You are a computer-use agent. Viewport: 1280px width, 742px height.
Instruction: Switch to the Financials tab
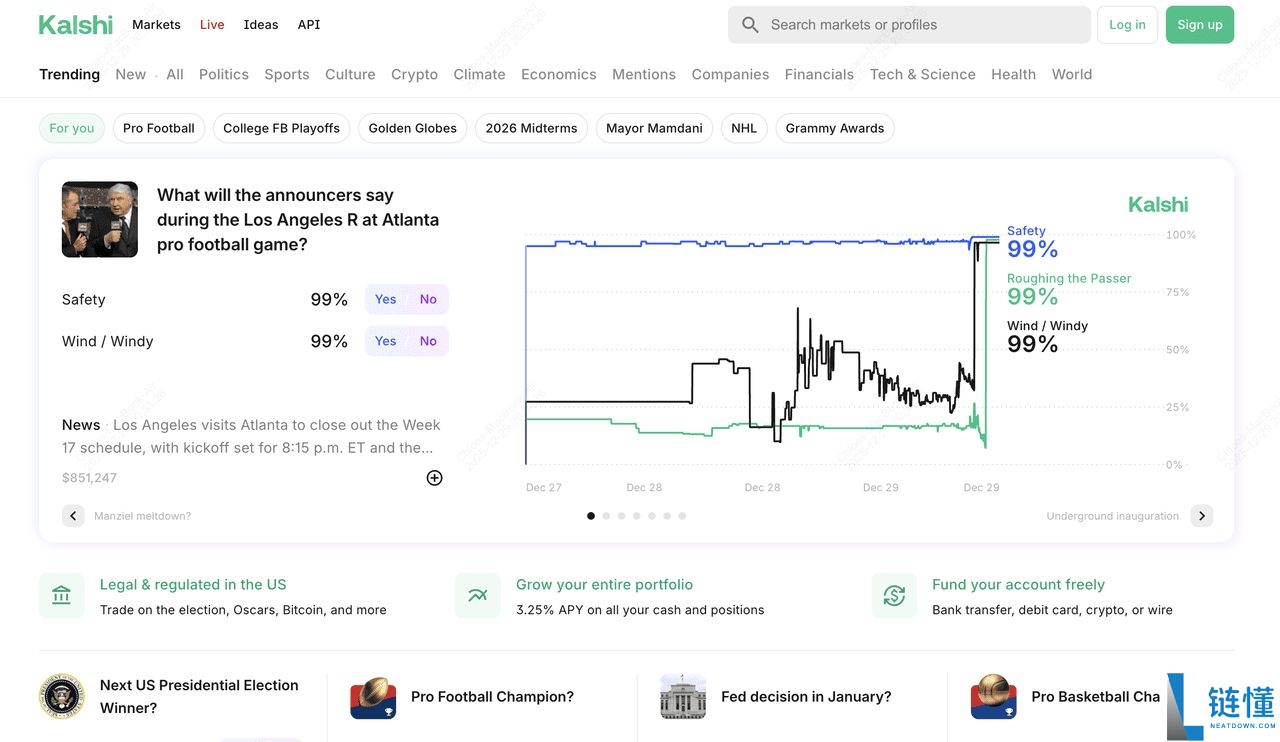pos(820,74)
